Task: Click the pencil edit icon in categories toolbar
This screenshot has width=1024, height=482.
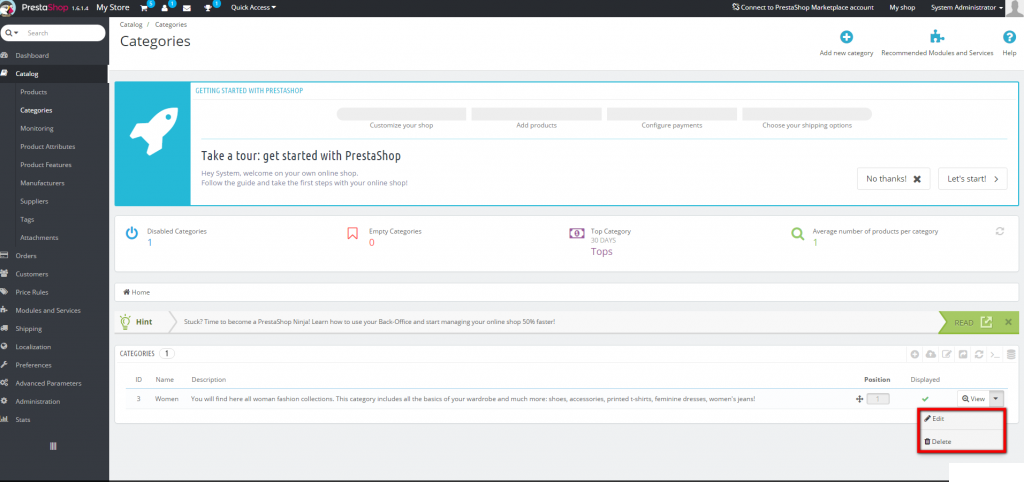Action: click(947, 355)
